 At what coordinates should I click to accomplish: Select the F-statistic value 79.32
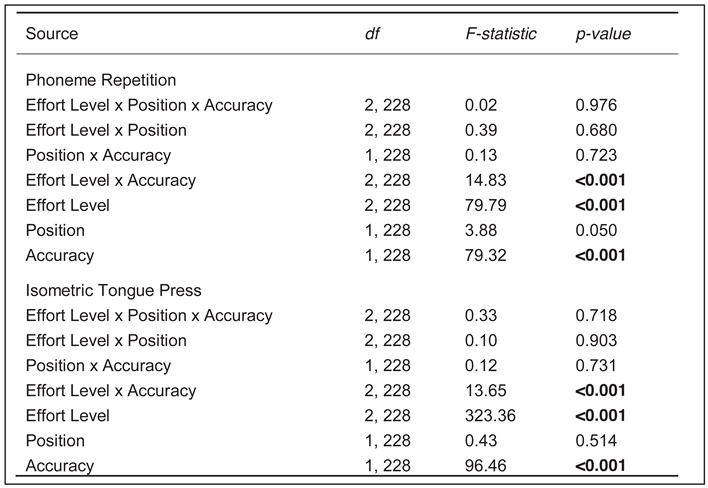click(x=484, y=255)
